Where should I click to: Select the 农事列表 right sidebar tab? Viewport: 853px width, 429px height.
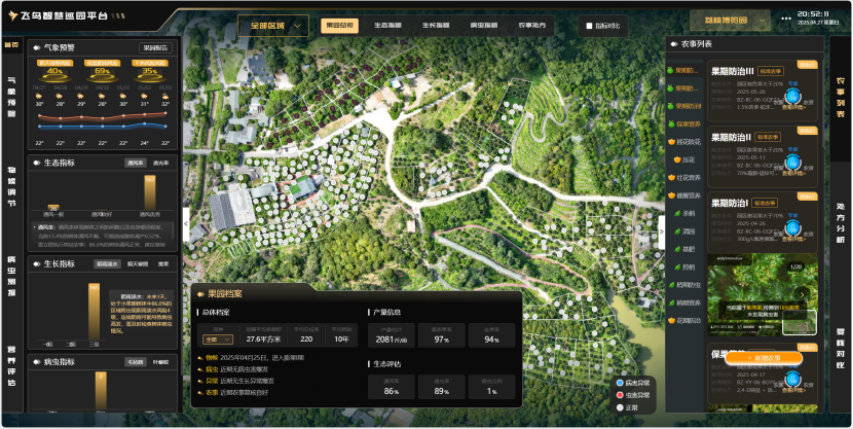tap(840, 93)
